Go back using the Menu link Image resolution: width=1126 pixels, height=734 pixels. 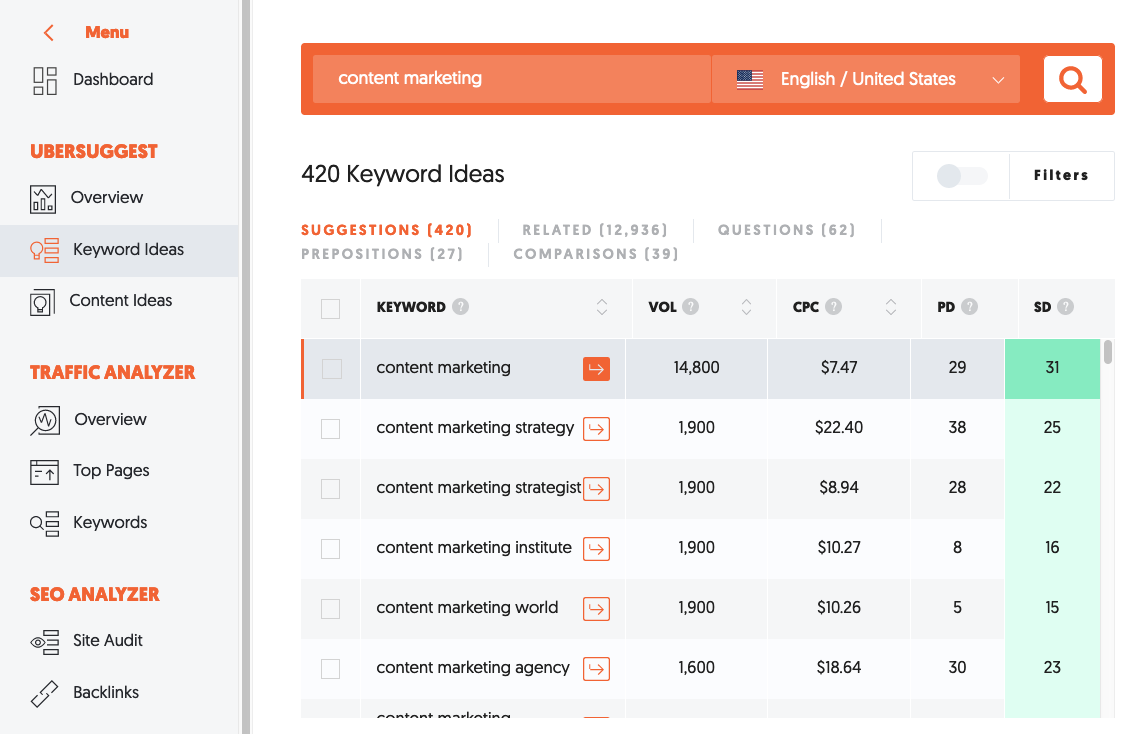(88, 32)
